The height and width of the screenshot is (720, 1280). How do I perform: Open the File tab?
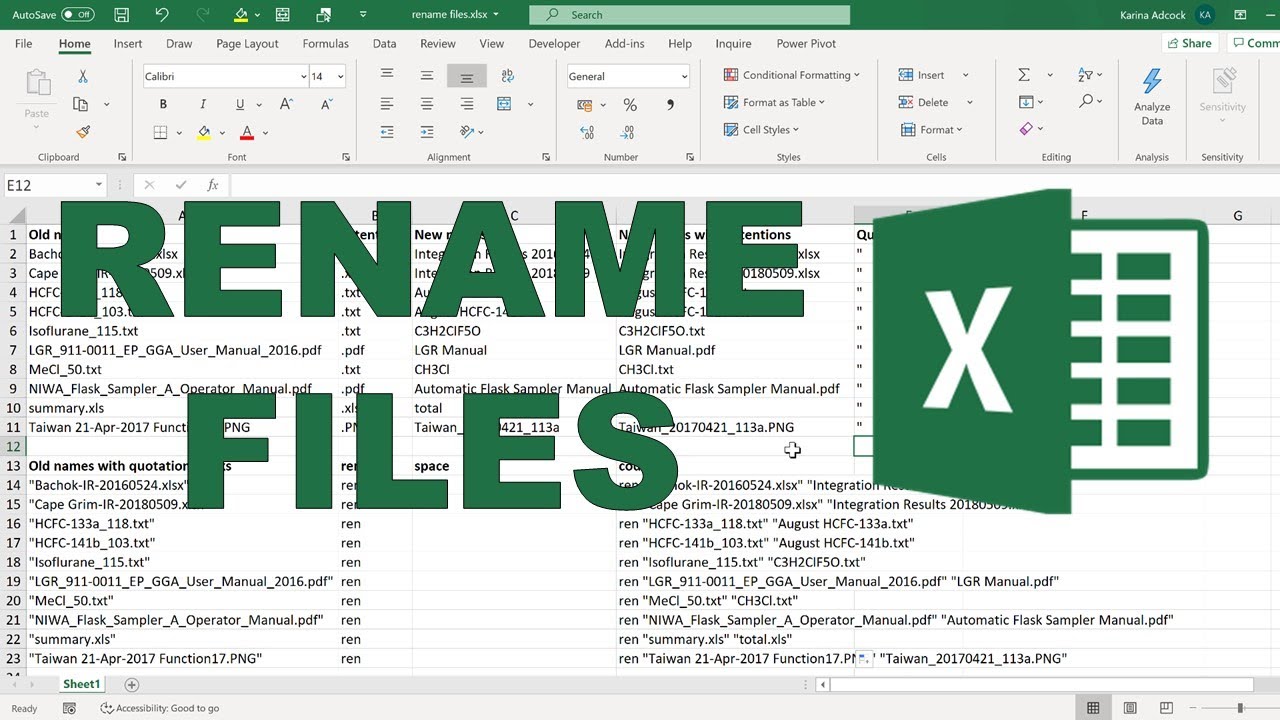click(x=23, y=44)
